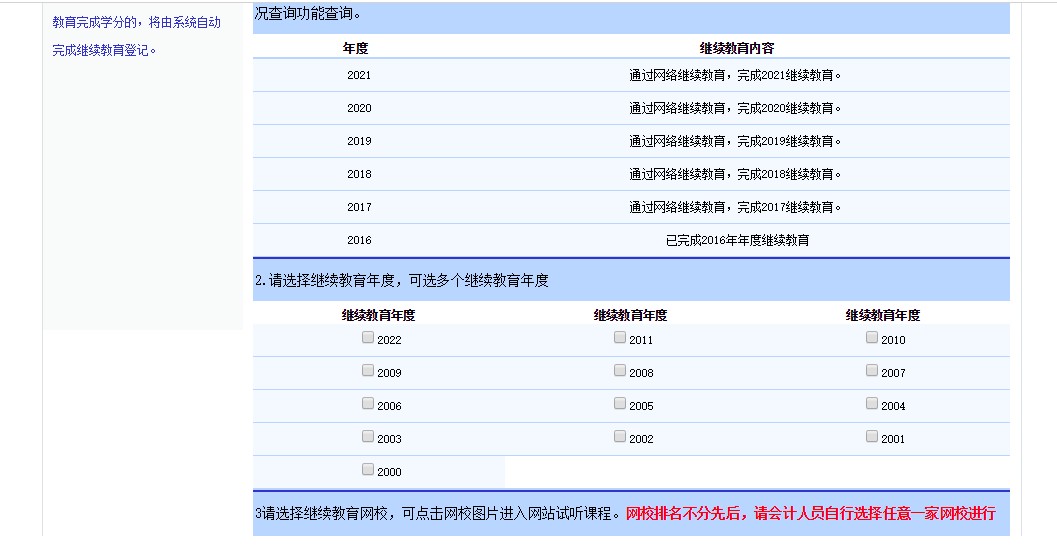Screen dimensions: 1057x550
Task: Click the 继续教育内容 column header
Action: pyautogui.click(x=737, y=48)
